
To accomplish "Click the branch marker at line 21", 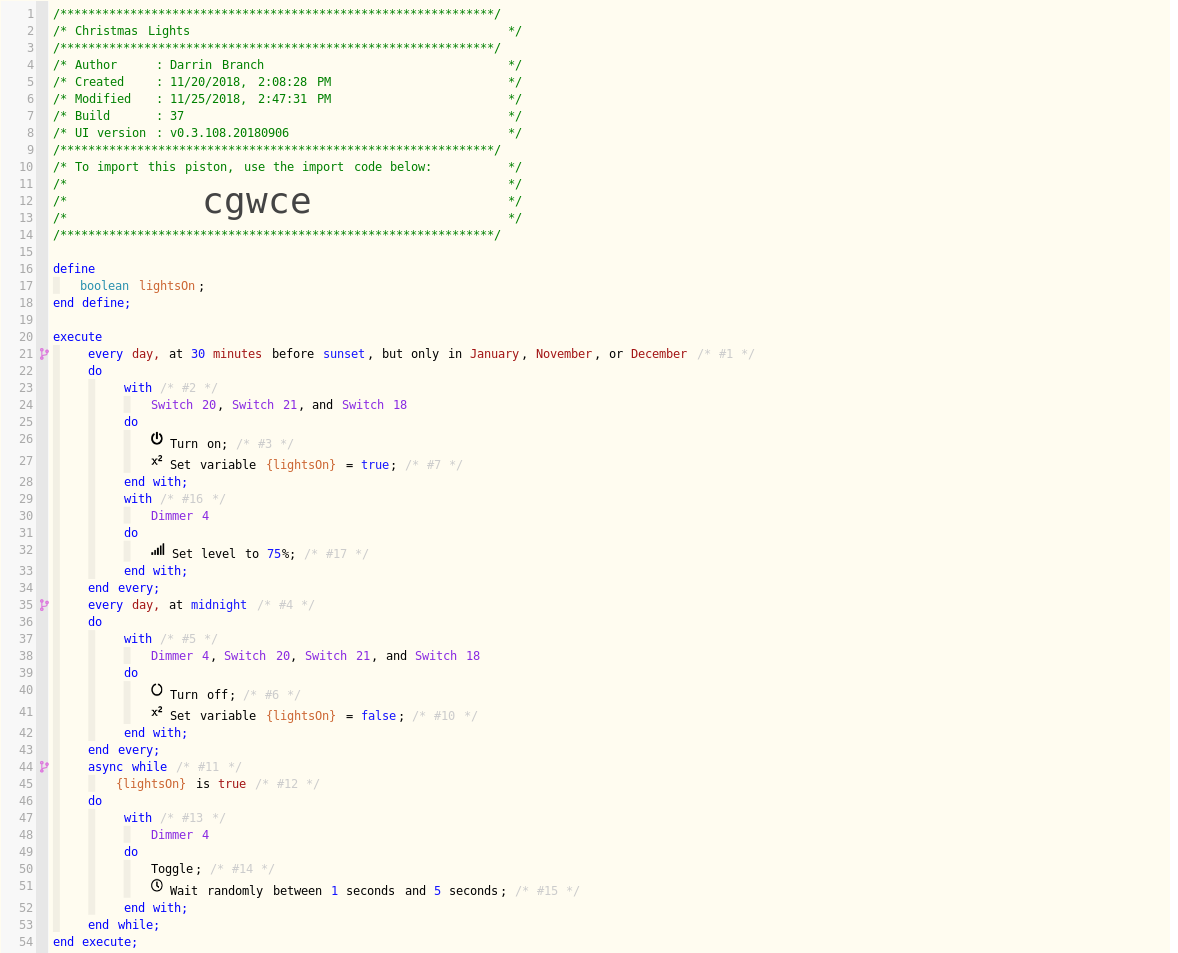I will click(x=44, y=354).
